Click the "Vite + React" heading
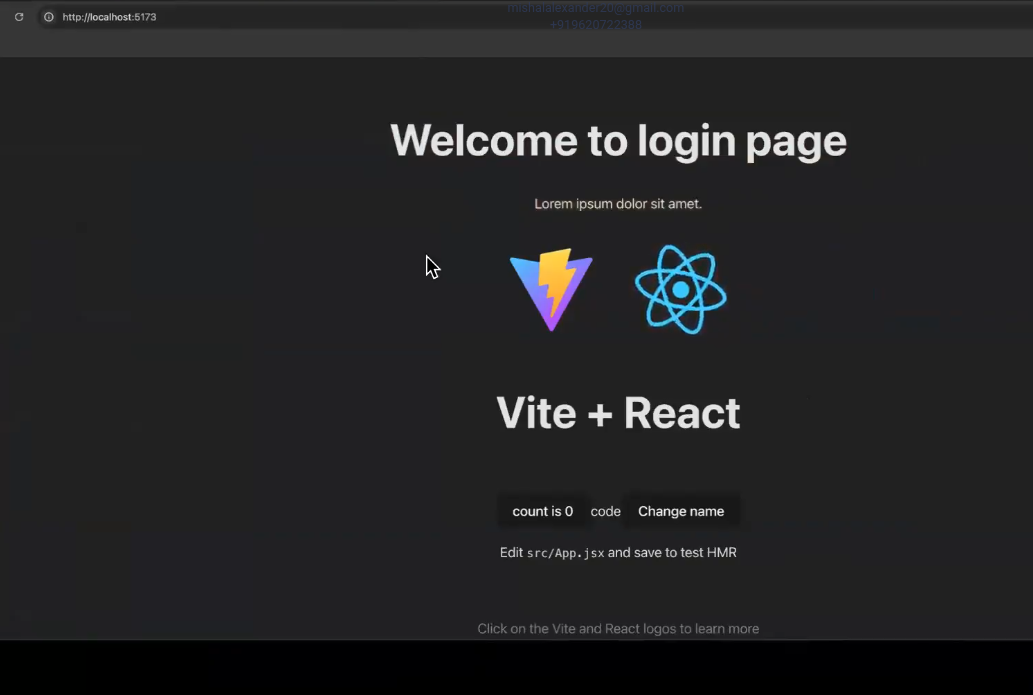 [x=618, y=413]
